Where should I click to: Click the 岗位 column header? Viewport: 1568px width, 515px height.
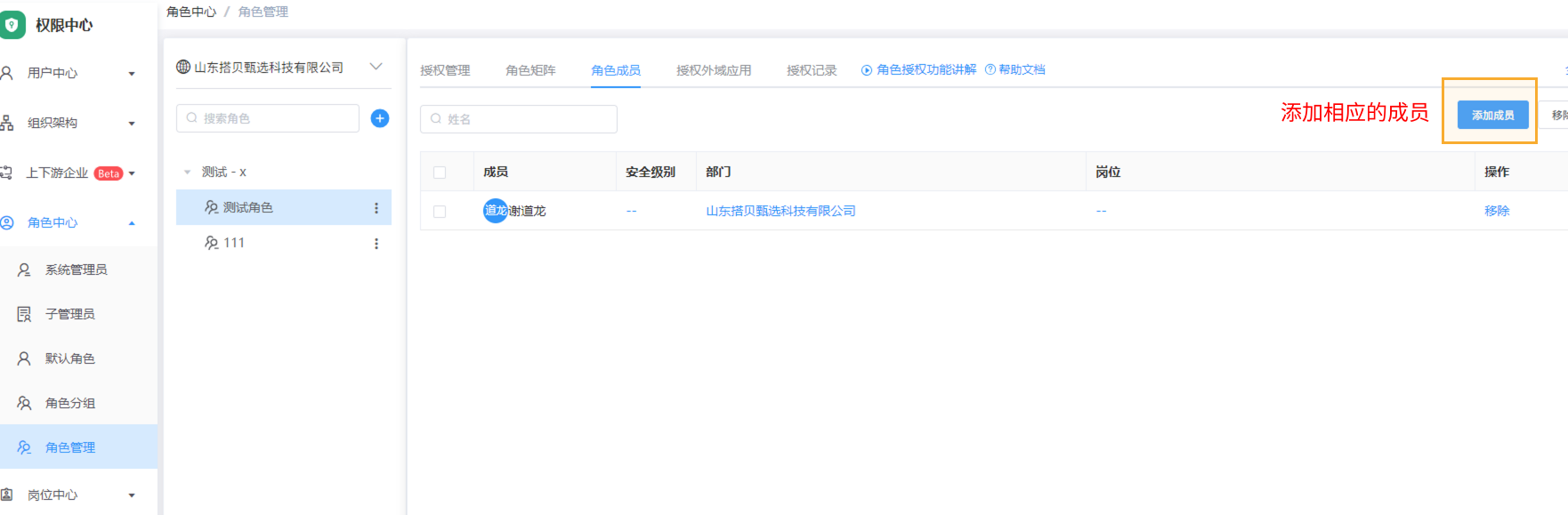[x=1108, y=172]
